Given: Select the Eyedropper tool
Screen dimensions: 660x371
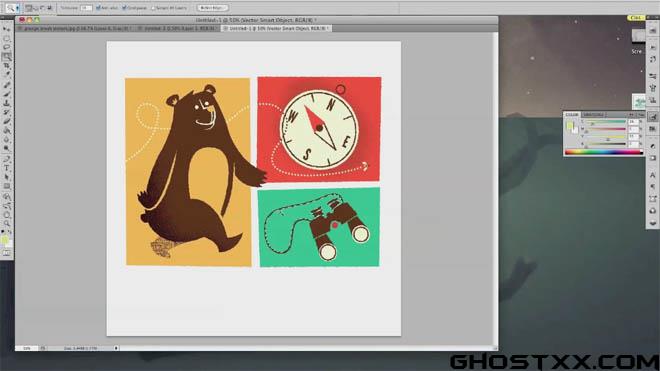Looking at the screenshot, I should click(x=6, y=74).
